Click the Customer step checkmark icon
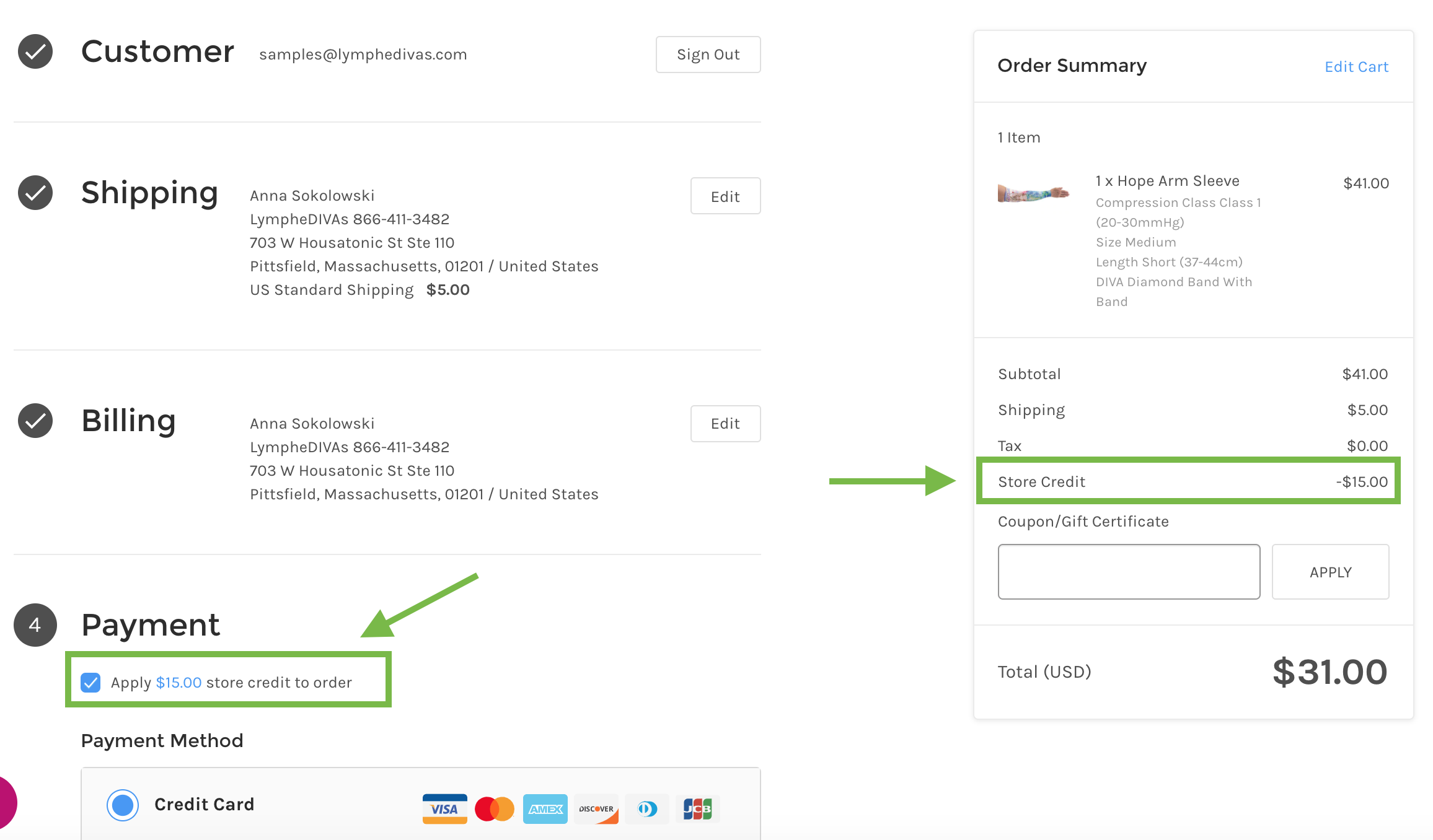The image size is (1433, 840). pyautogui.click(x=35, y=51)
